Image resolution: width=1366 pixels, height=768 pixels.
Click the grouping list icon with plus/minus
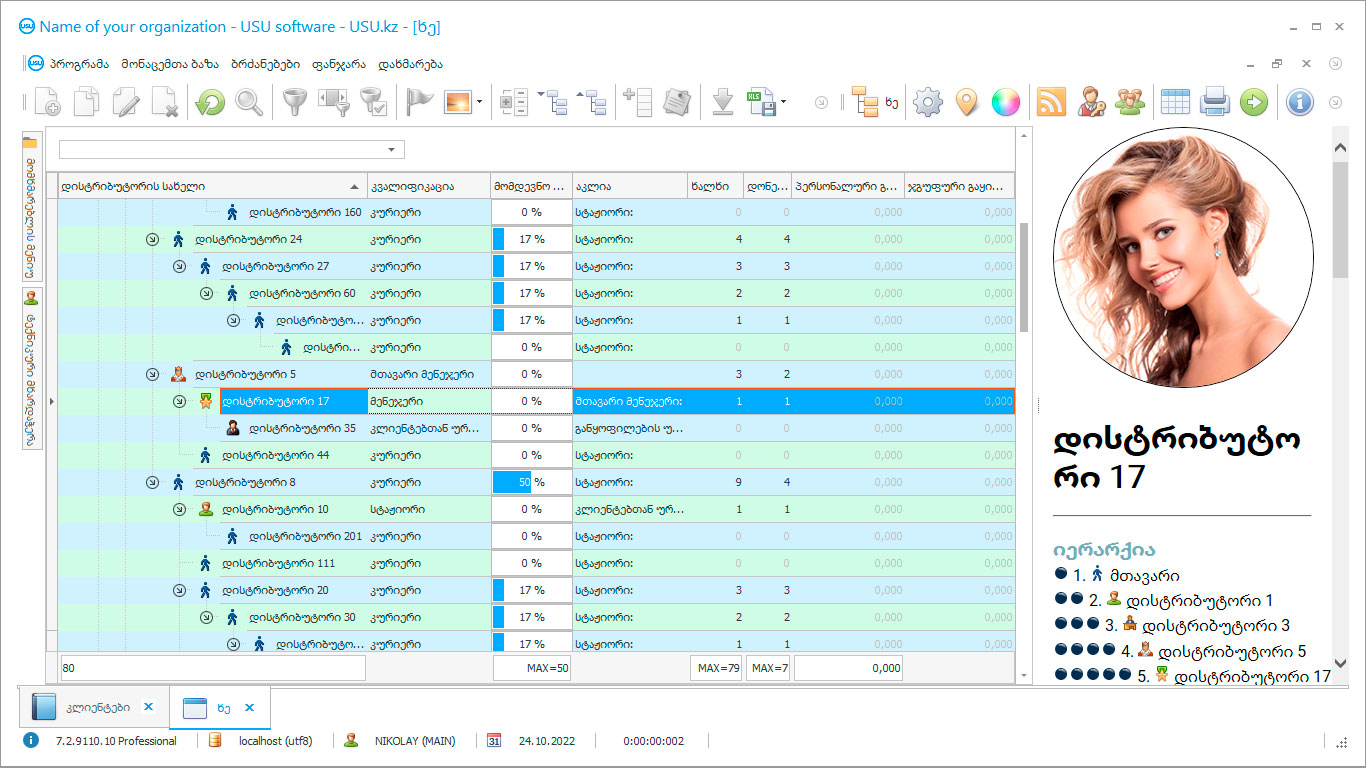(x=512, y=102)
